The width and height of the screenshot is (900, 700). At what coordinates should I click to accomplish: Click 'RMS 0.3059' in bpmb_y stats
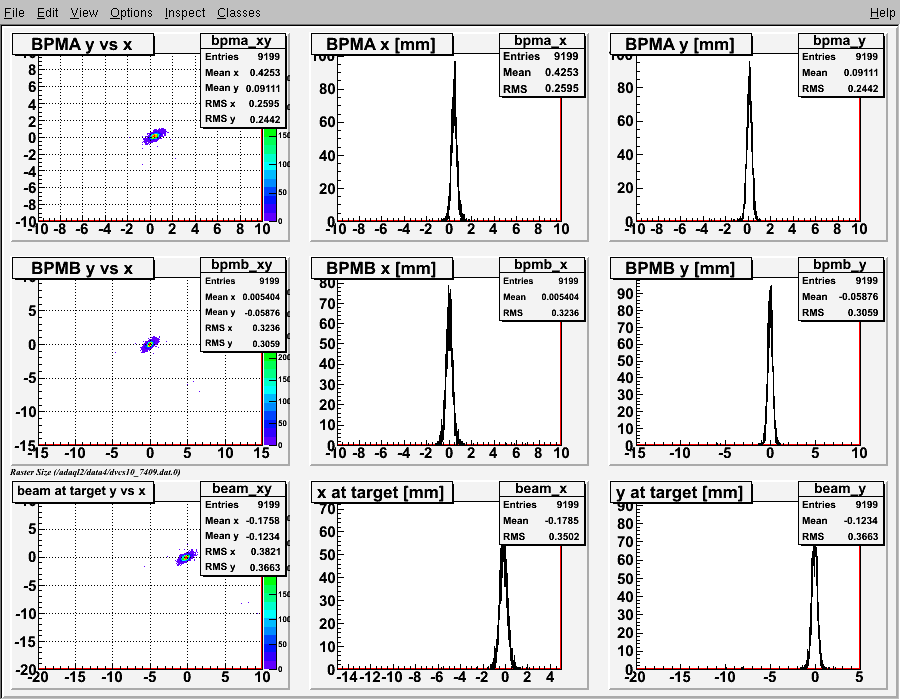(x=840, y=313)
